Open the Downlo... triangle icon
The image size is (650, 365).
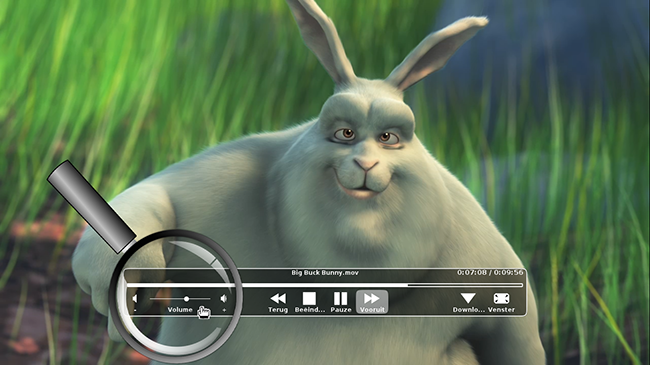tap(468, 298)
